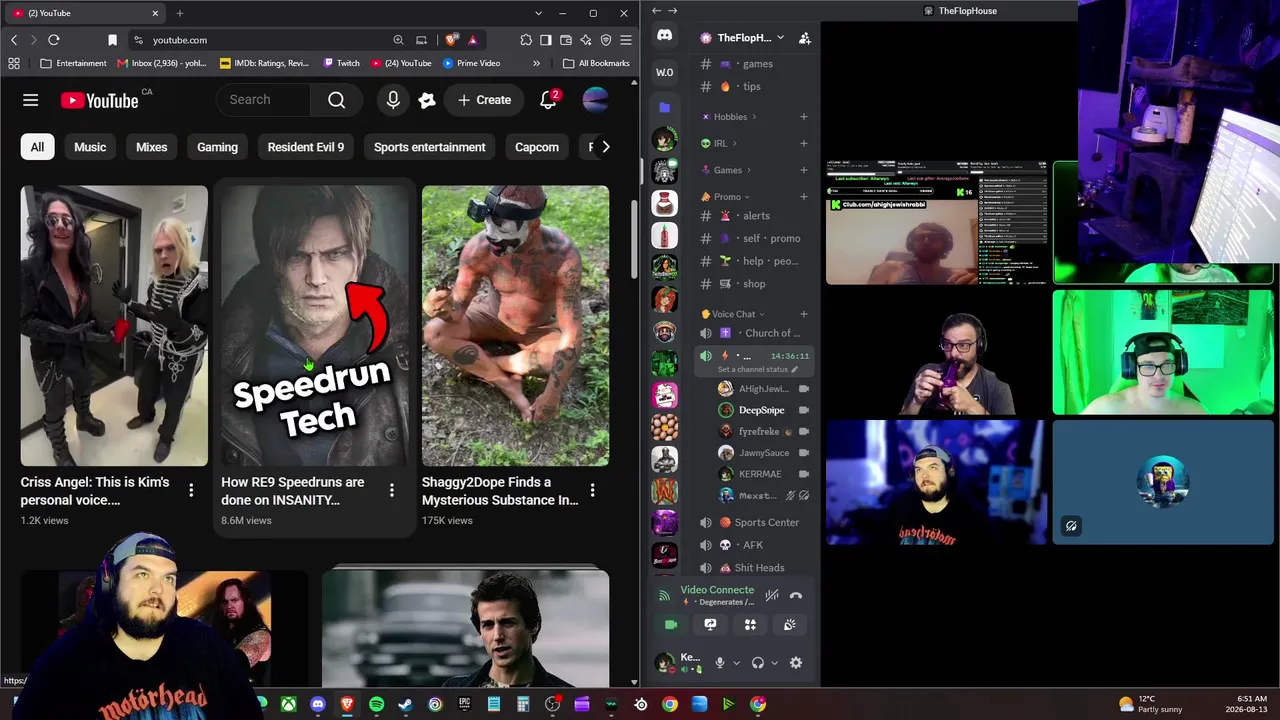Collapse the Games category in Discord
Screen dimensions: 1280x720
(x=727, y=170)
